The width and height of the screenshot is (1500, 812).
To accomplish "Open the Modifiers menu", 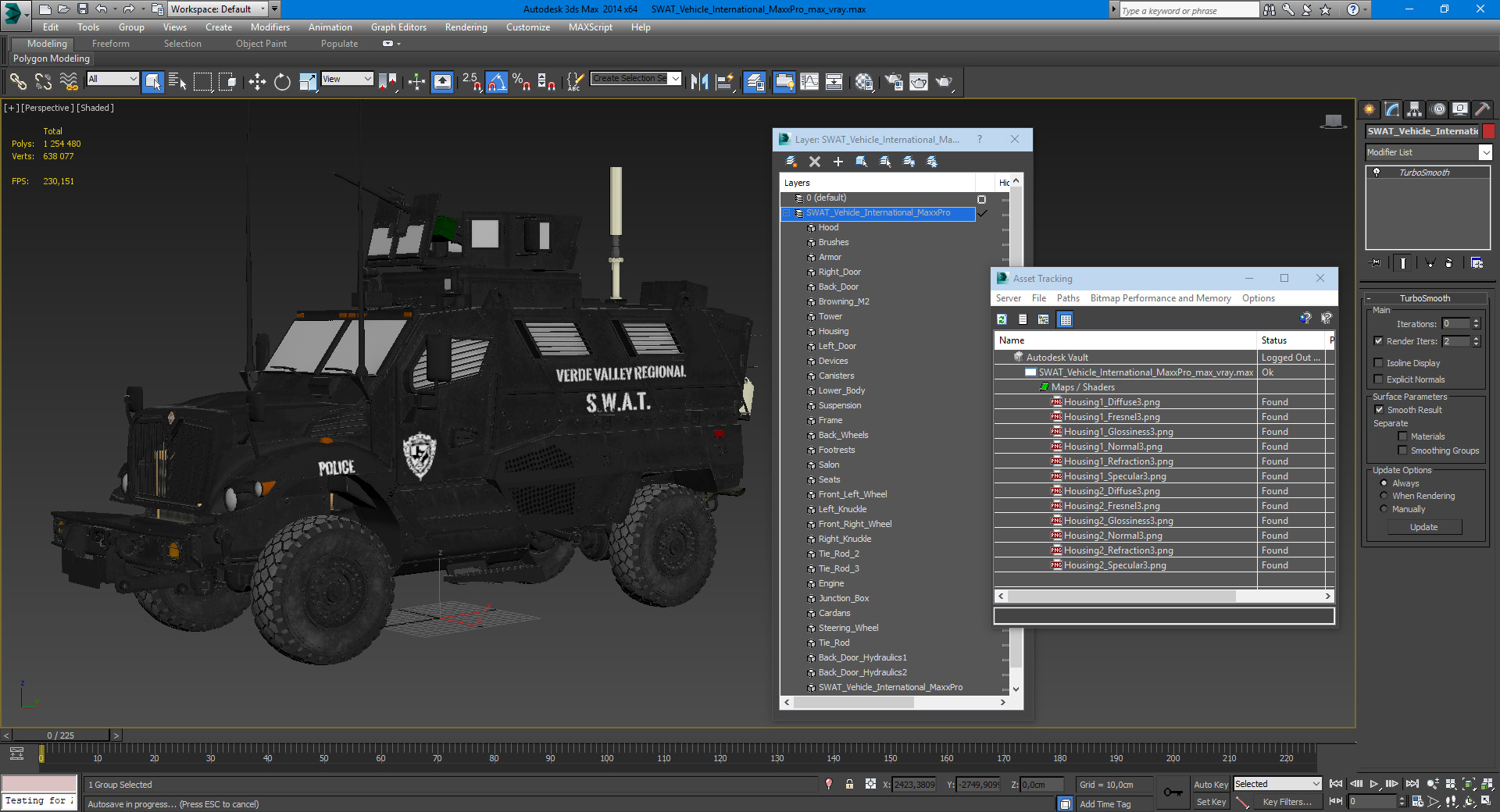I will [270, 27].
